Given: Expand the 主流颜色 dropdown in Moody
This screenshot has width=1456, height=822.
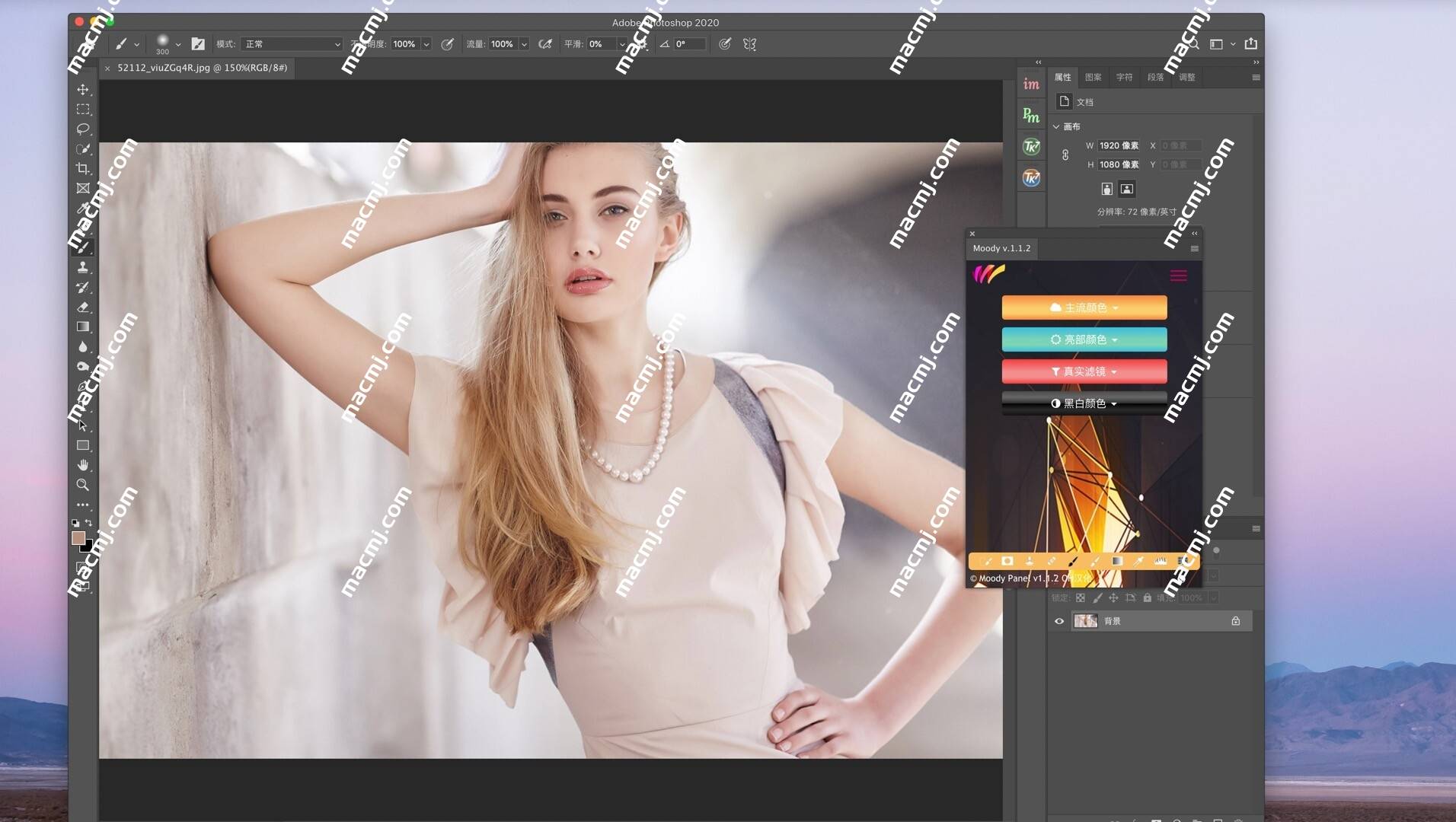Looking at the screenshot, I should pyautogui.click(x=1084, y=307).
